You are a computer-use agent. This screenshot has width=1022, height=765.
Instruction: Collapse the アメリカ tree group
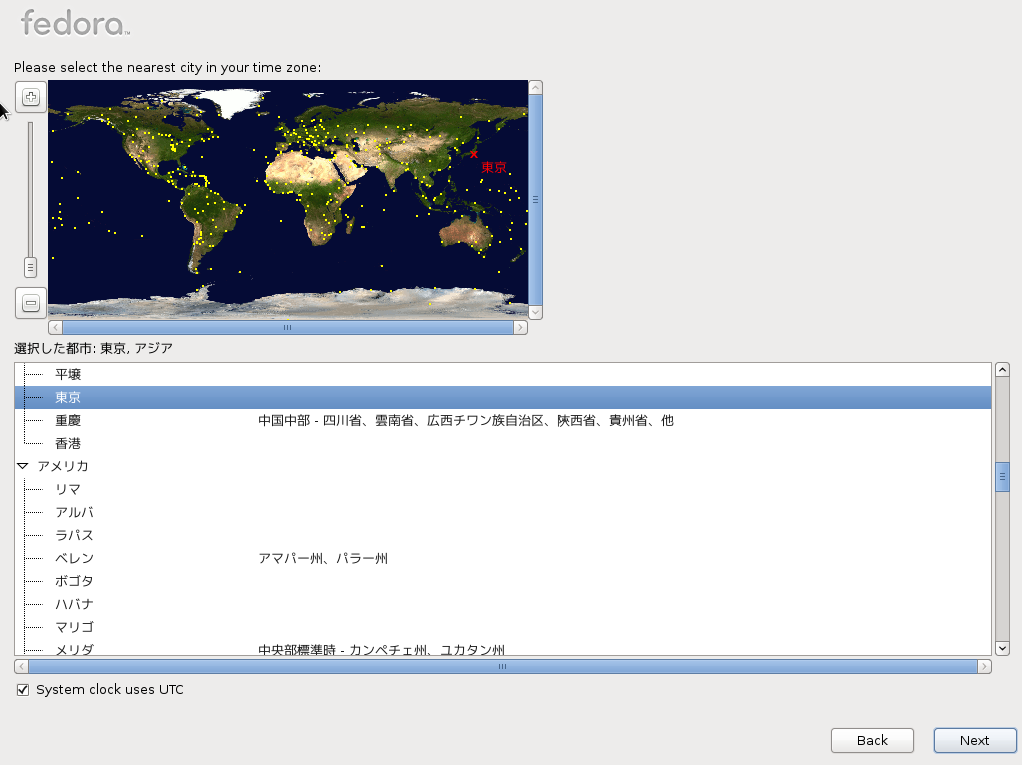click(x=23, y=466)
